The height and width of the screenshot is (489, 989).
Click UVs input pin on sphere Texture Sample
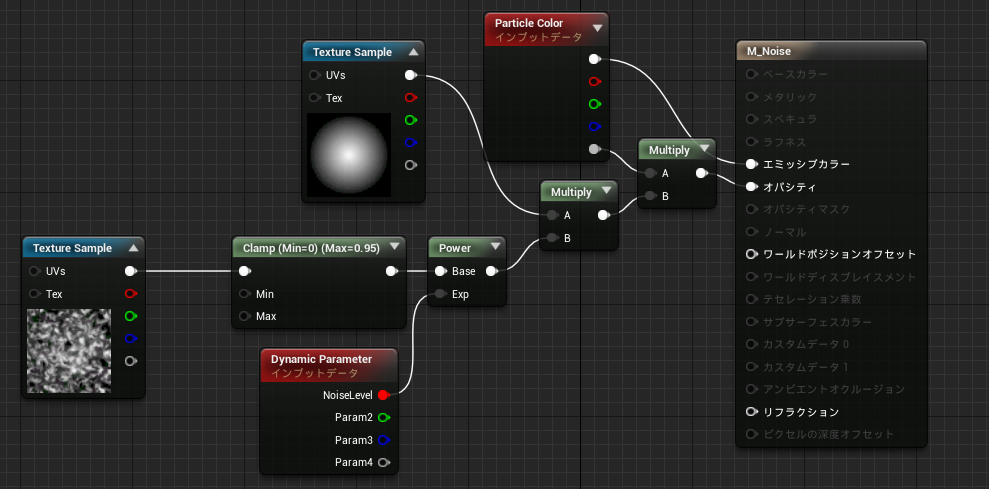coord(315,75)
